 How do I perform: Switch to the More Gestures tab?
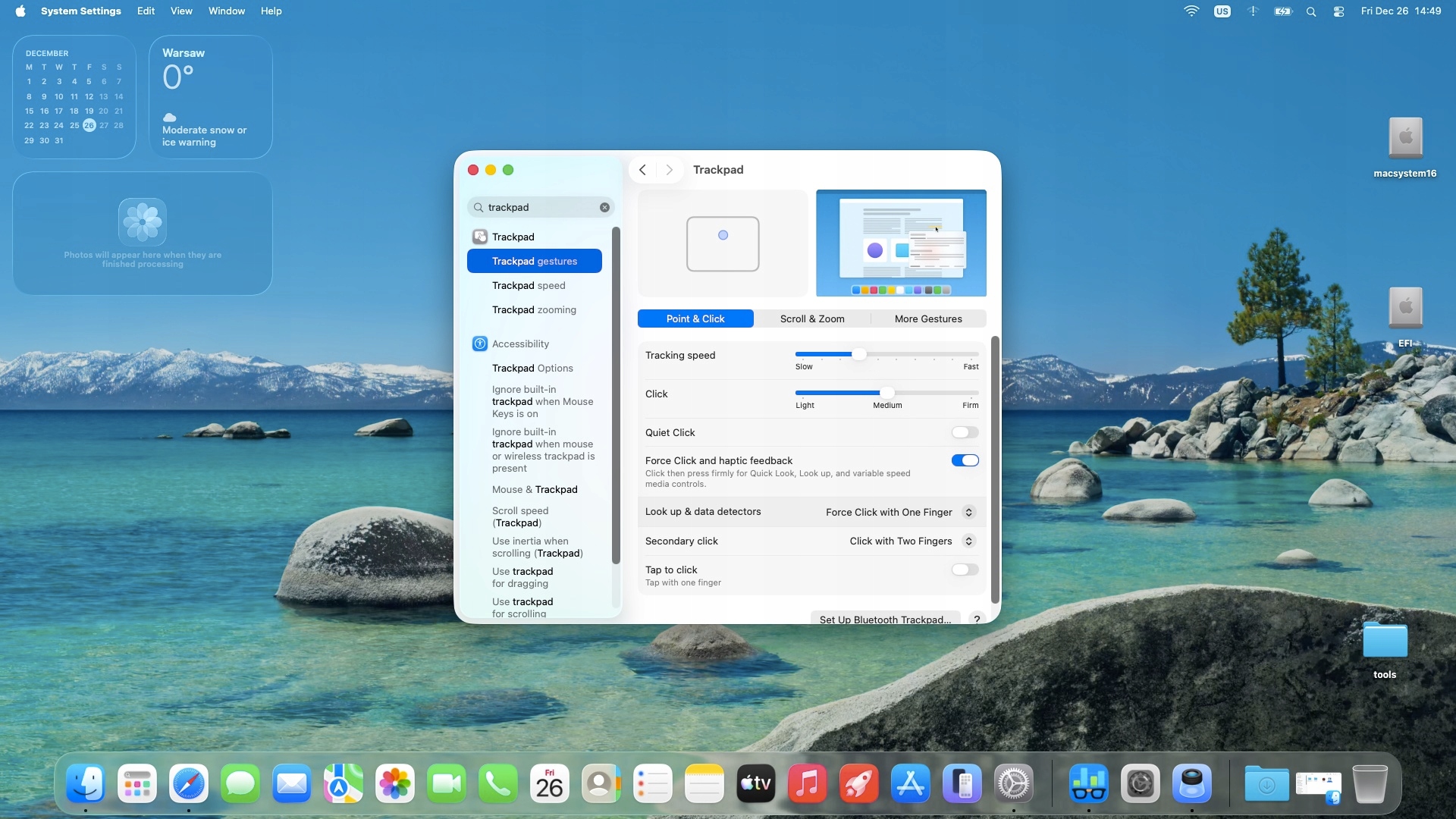click(x=928, y=318)
